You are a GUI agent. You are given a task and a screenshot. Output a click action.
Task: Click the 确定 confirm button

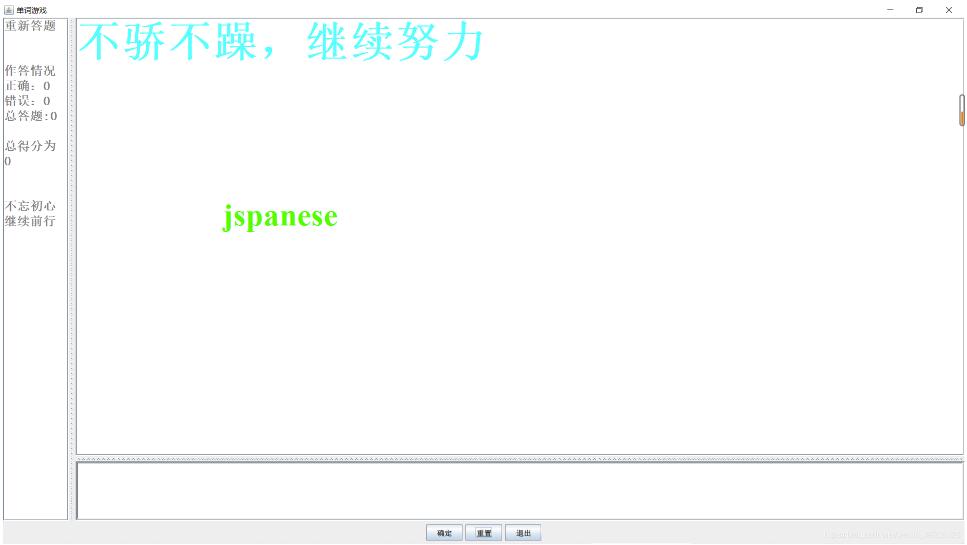click(444, 533)
